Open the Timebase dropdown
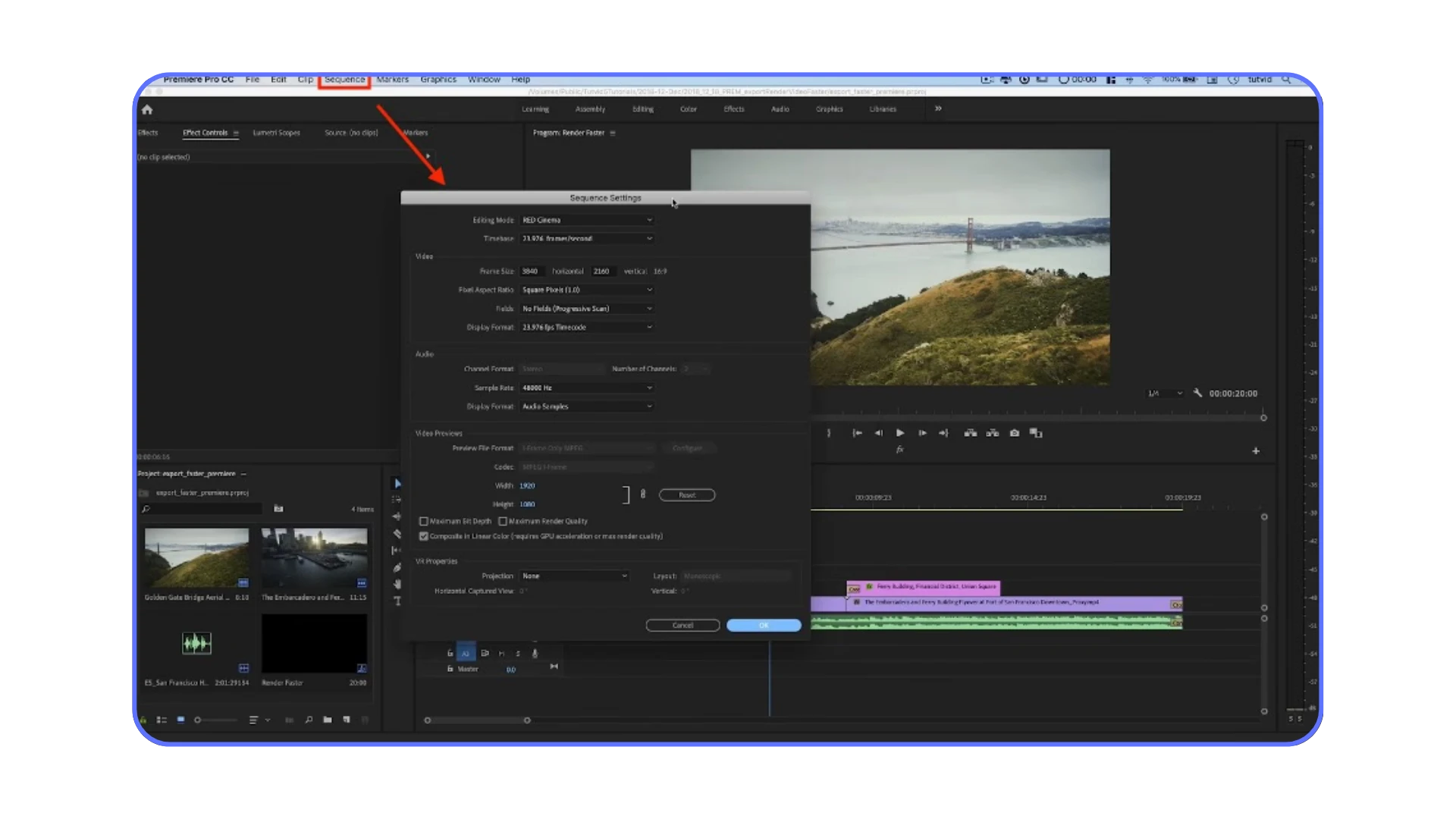Screen dimensions: 1456x819 (x=587, y=238)
